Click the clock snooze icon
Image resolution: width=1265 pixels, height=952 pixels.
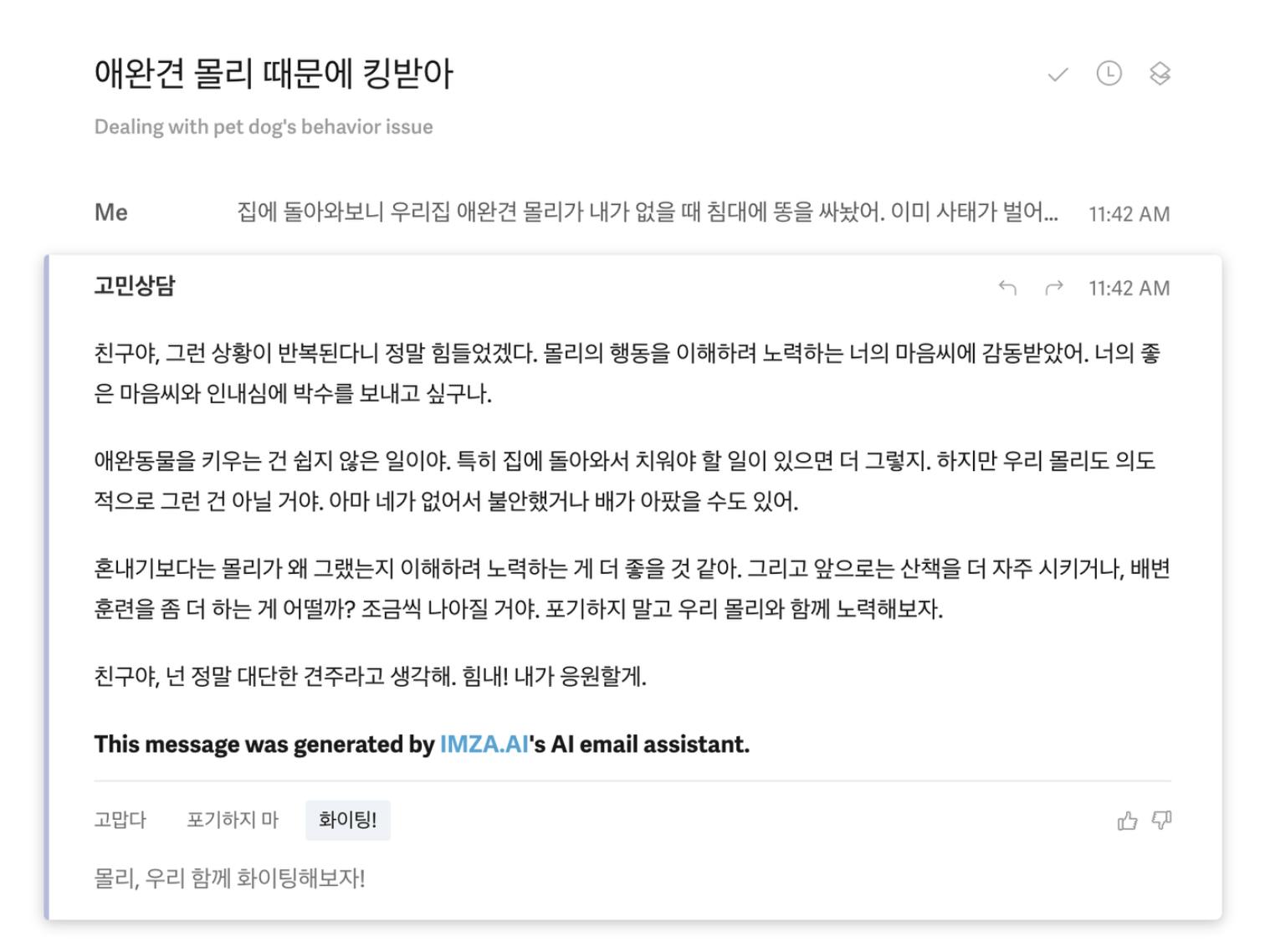pos(1109,74)
